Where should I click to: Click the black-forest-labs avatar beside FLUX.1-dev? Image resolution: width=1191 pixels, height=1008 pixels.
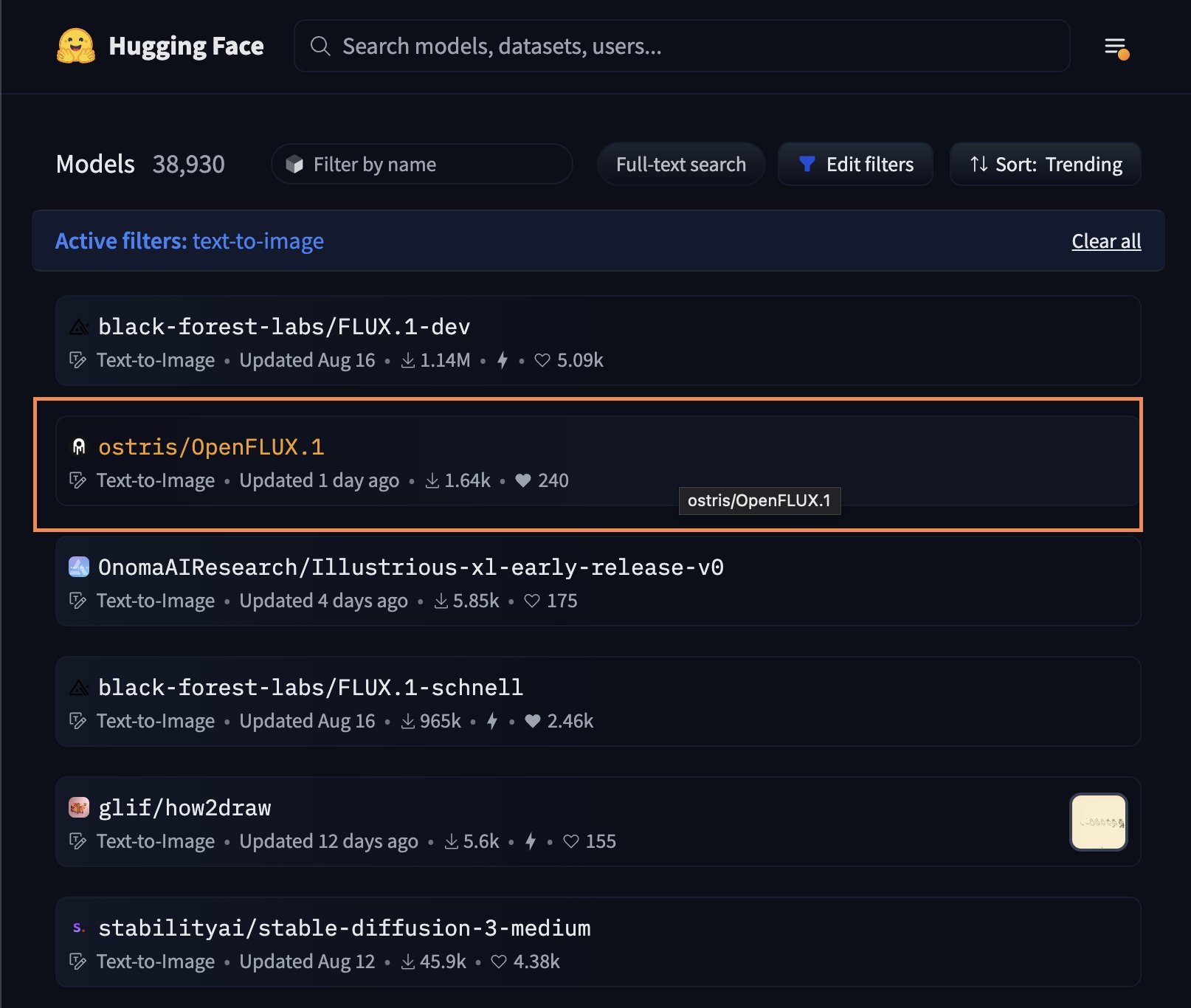[79, 327]
